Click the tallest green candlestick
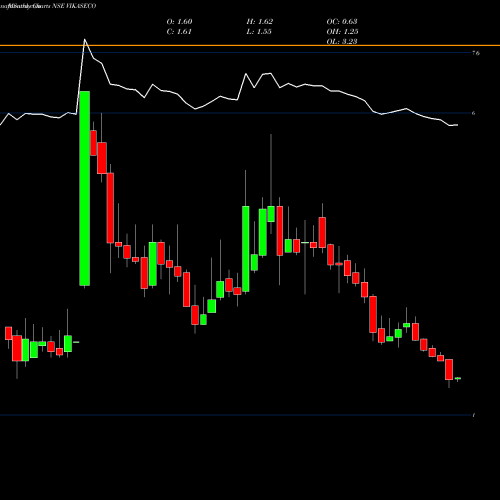The image size is (500, 500). pyautogui.click(x=85, y=188)
